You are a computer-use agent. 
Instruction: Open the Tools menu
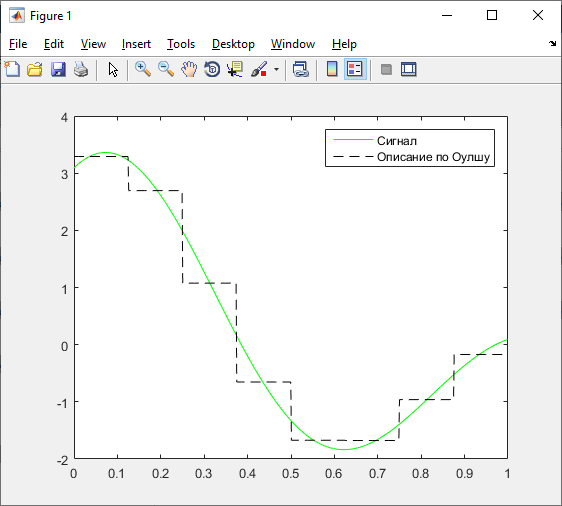pyautogui.click(x=181, y=44)
